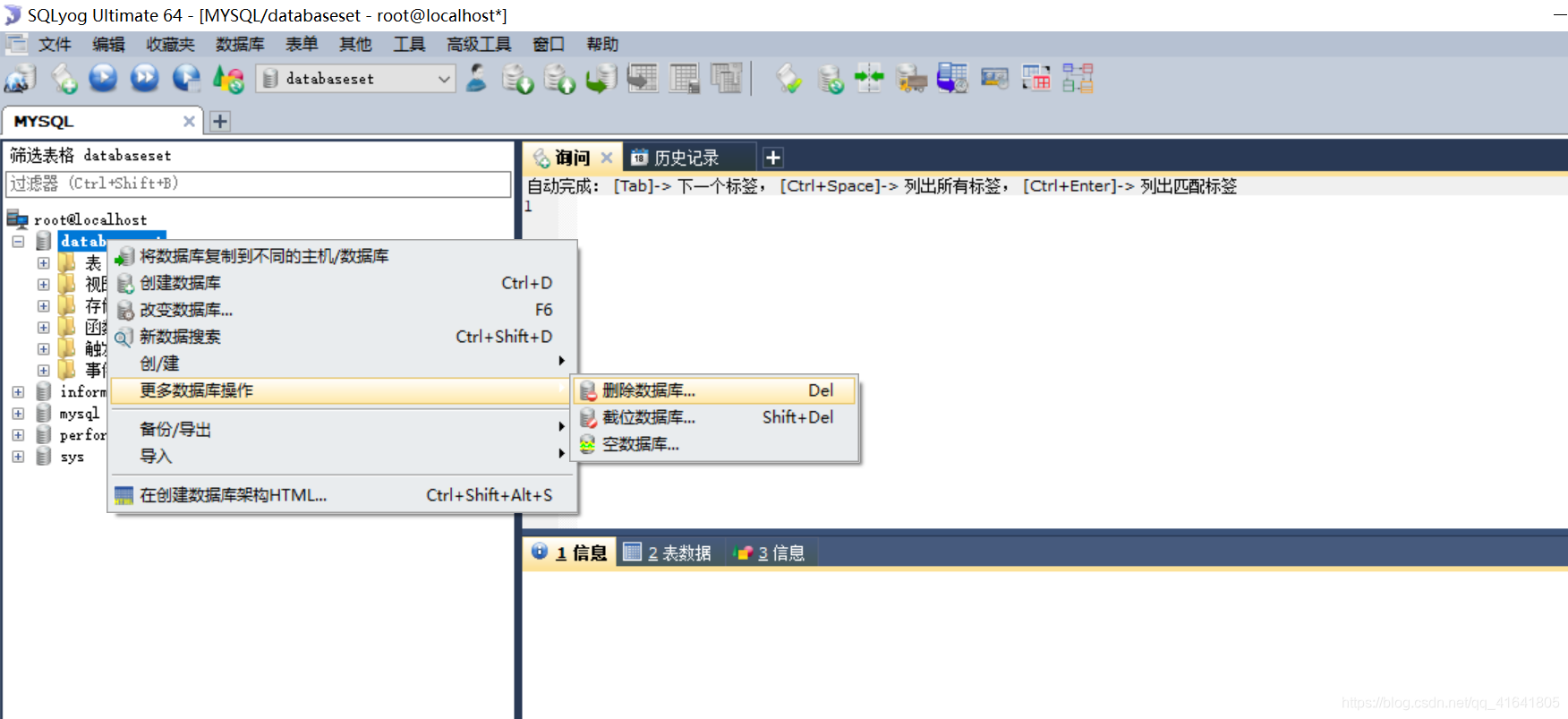Screen dimensions: 1568x719
Task: Click the two green inward arrows icon
Action: tap(869, 78)
